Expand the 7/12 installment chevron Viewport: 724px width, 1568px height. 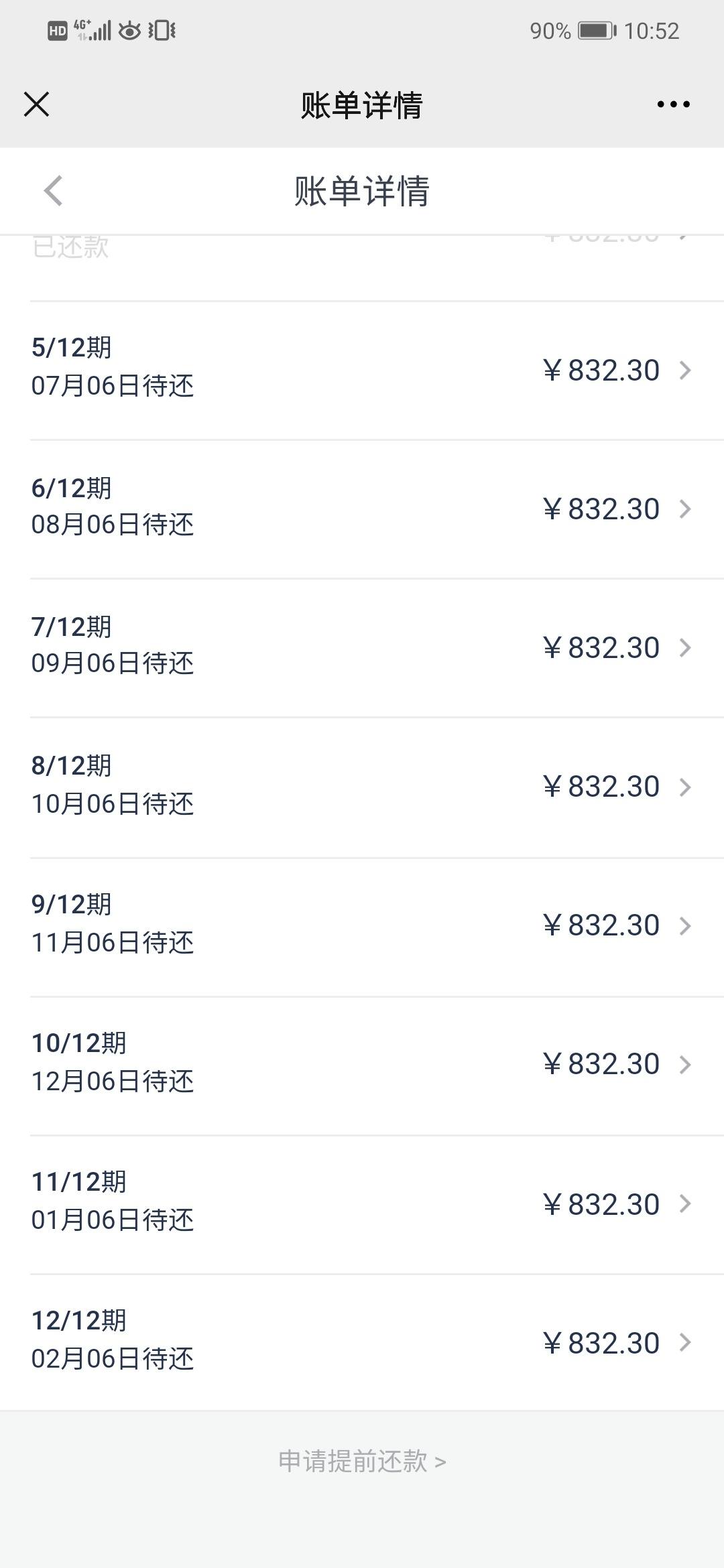685,648
